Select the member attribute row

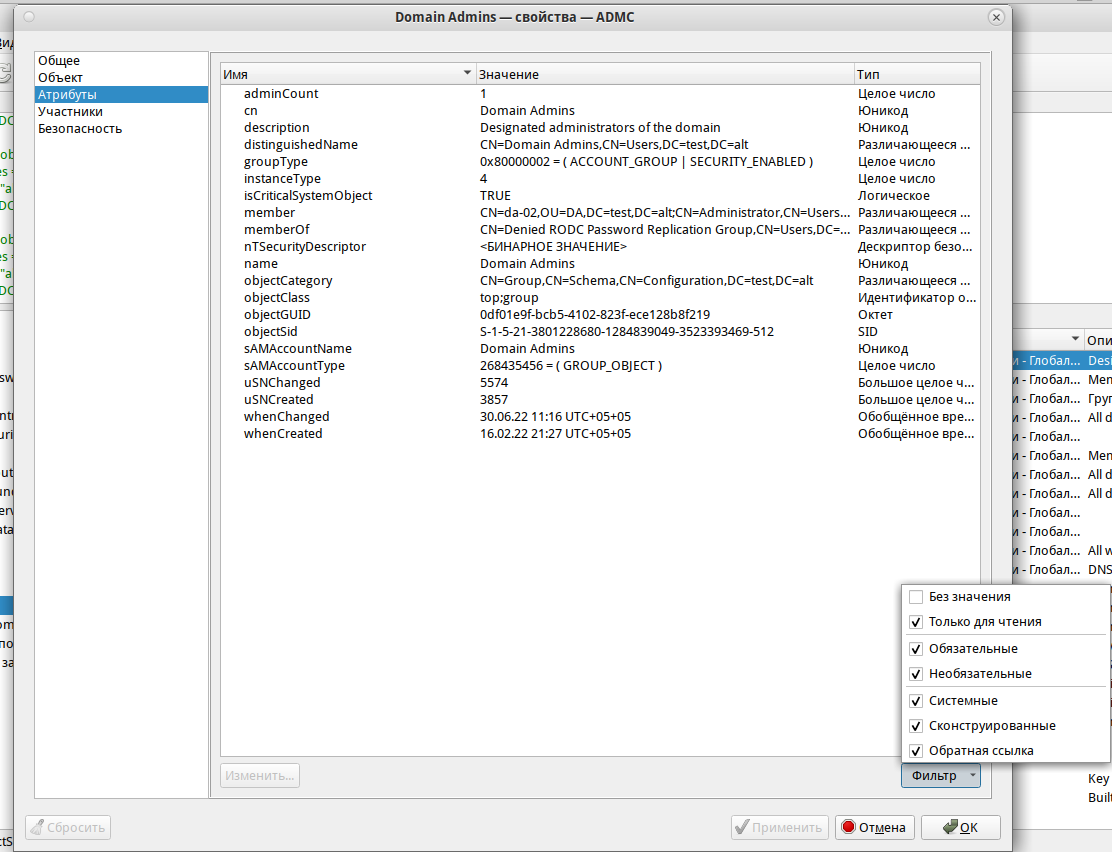[x=270, y=213]
